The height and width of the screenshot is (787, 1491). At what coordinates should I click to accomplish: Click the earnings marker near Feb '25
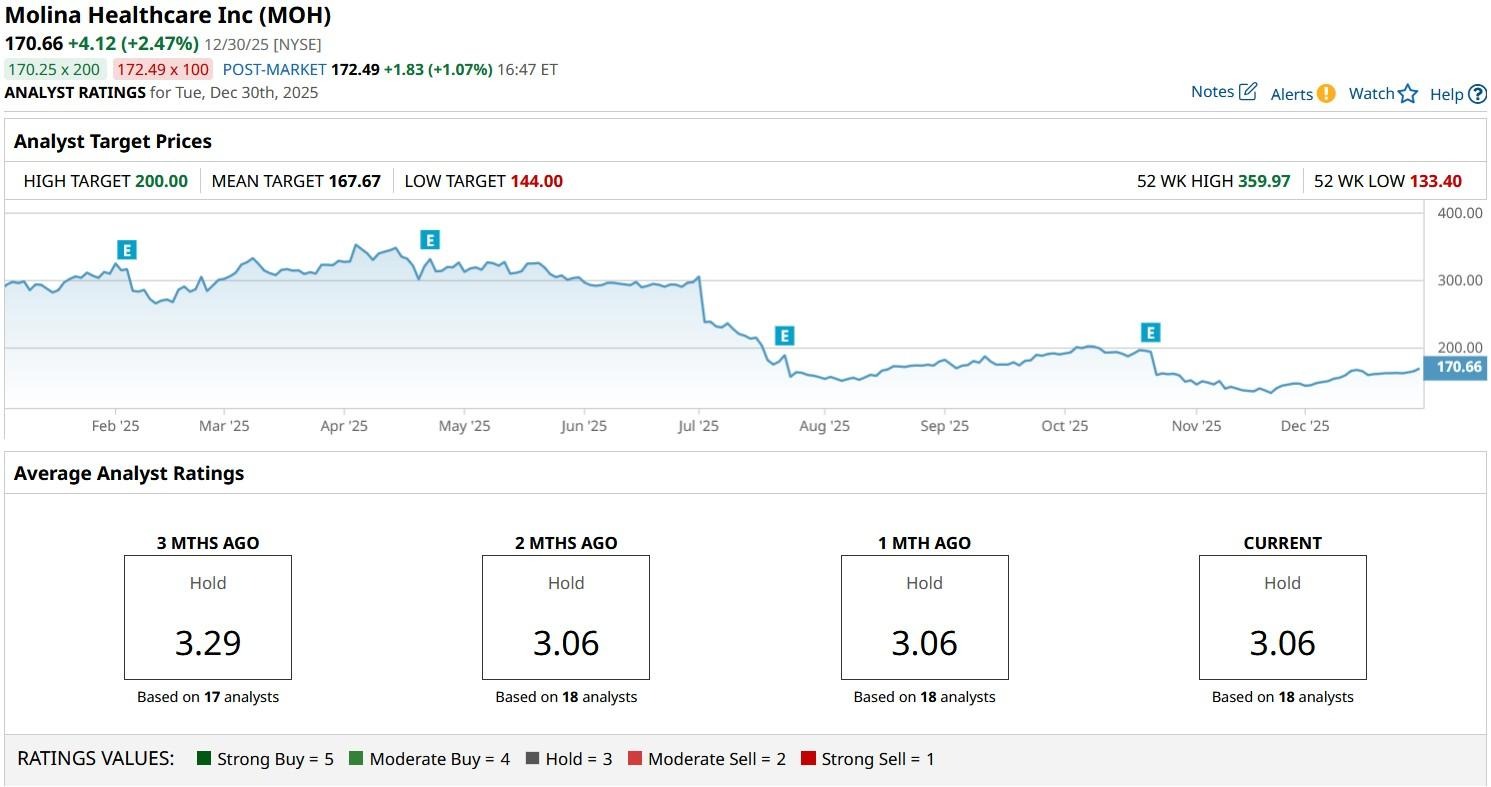click(x=126, y=250)
